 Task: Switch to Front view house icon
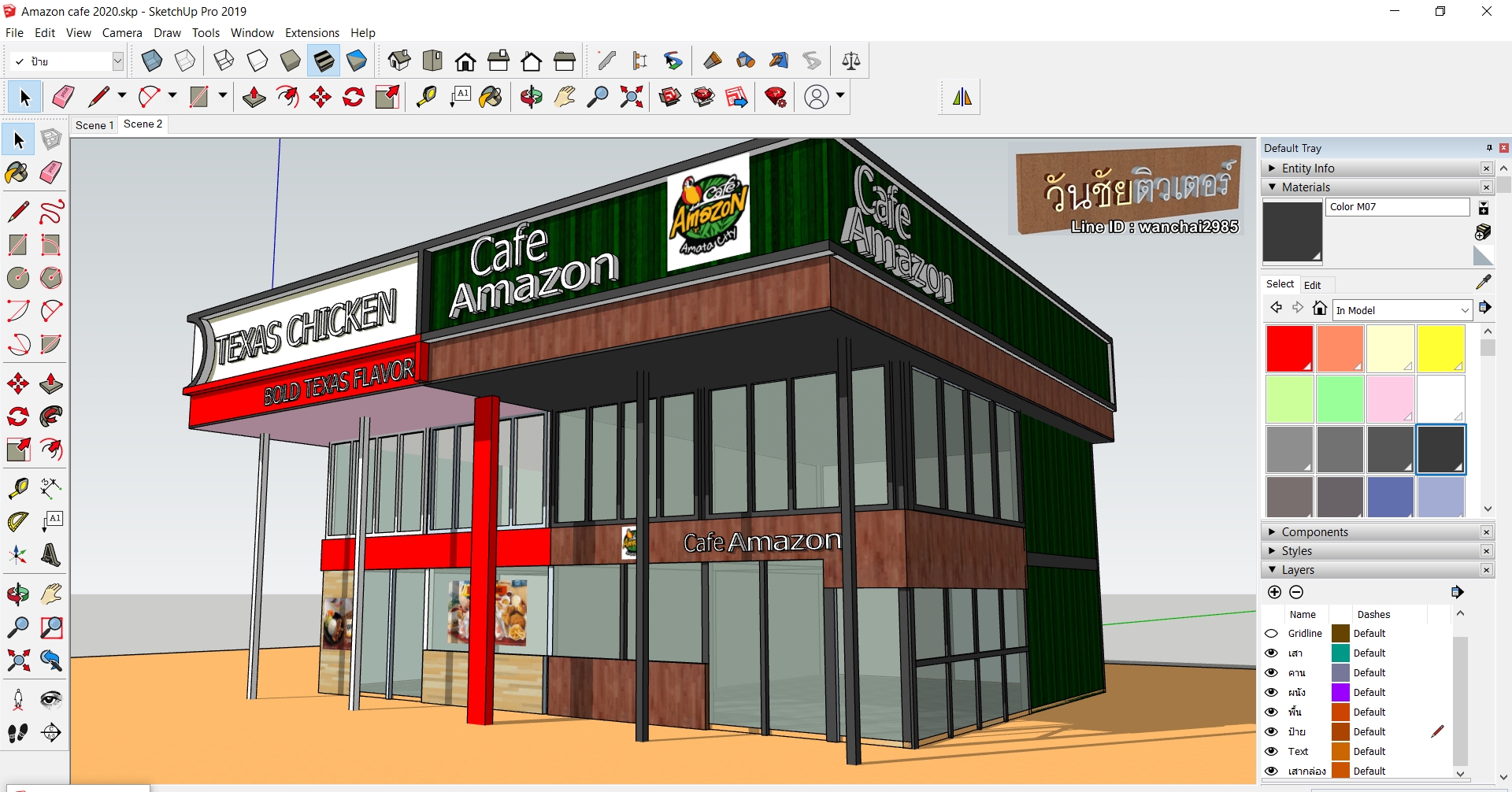[x=465, y=61]
